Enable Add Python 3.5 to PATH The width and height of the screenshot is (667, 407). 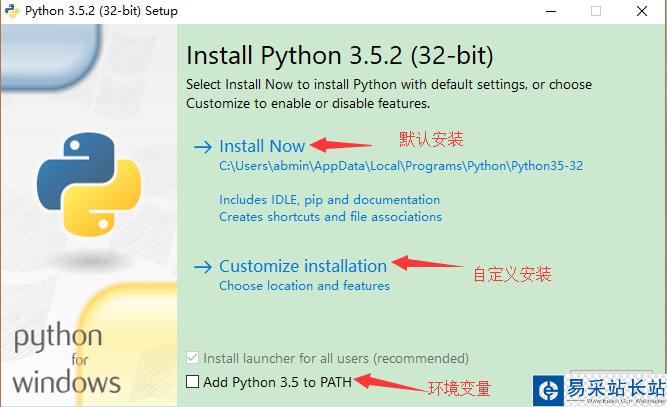pyautogui.click(x=193, y=381)
